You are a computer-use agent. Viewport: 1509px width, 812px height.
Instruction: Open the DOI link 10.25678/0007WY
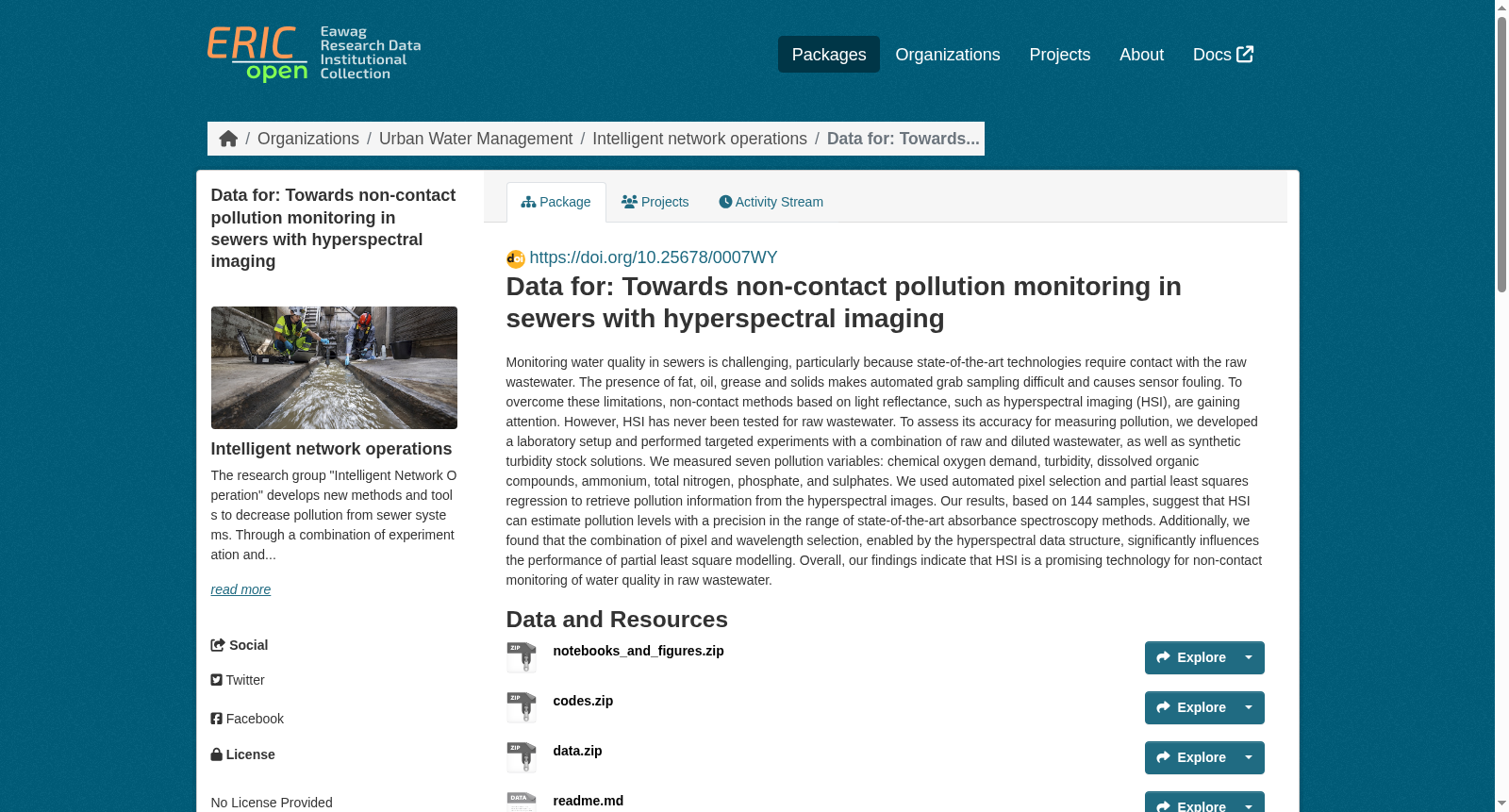[654, 257]
